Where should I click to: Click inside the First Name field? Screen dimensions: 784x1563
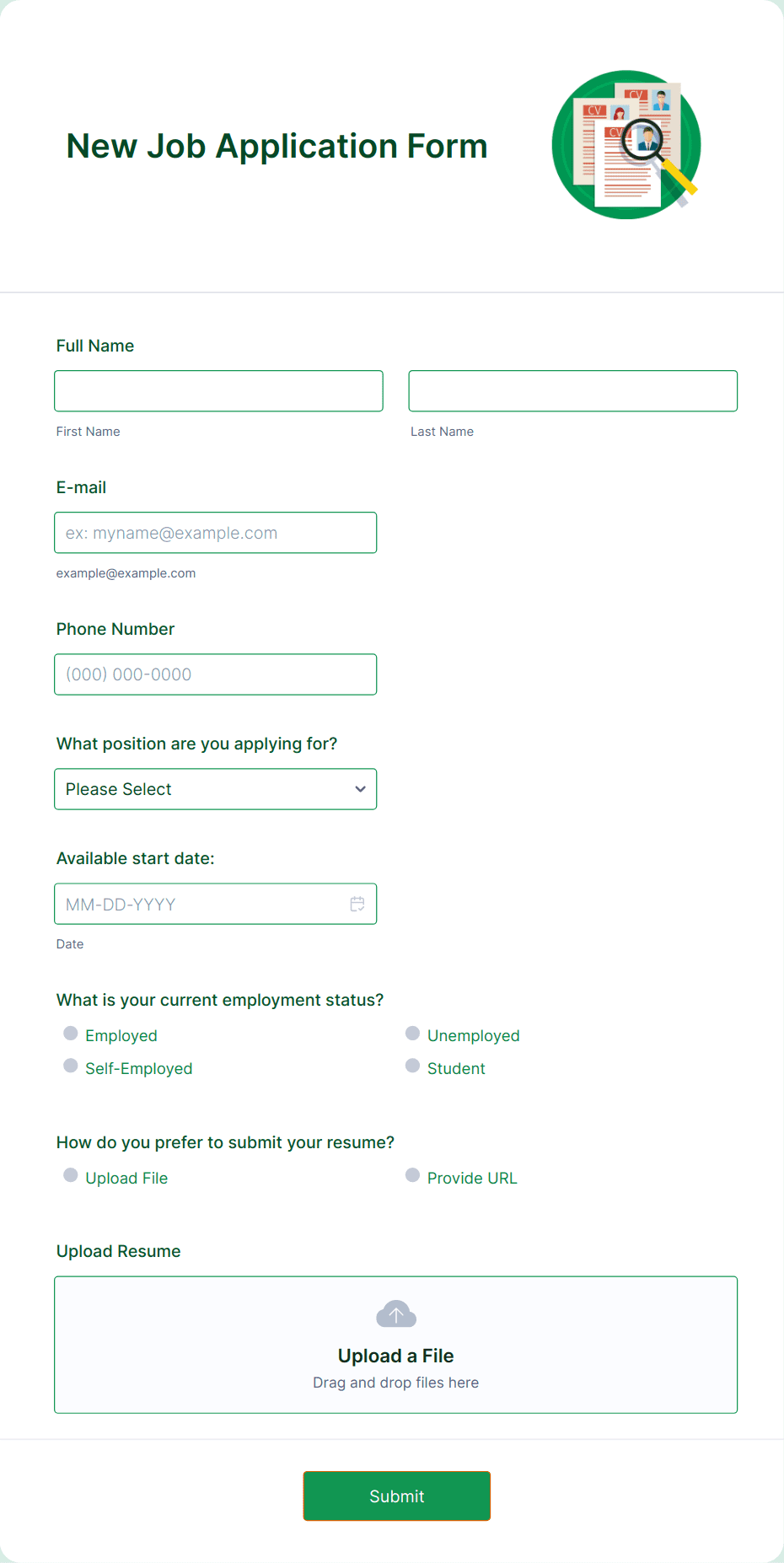(x=218, y=390)
